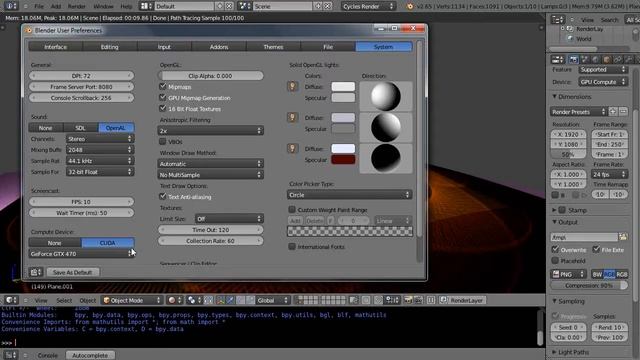The width and height of the screenshot is (640, 360).
Task: Toggle Text Anti-aliasing checkbox
Action: (163, 196)
